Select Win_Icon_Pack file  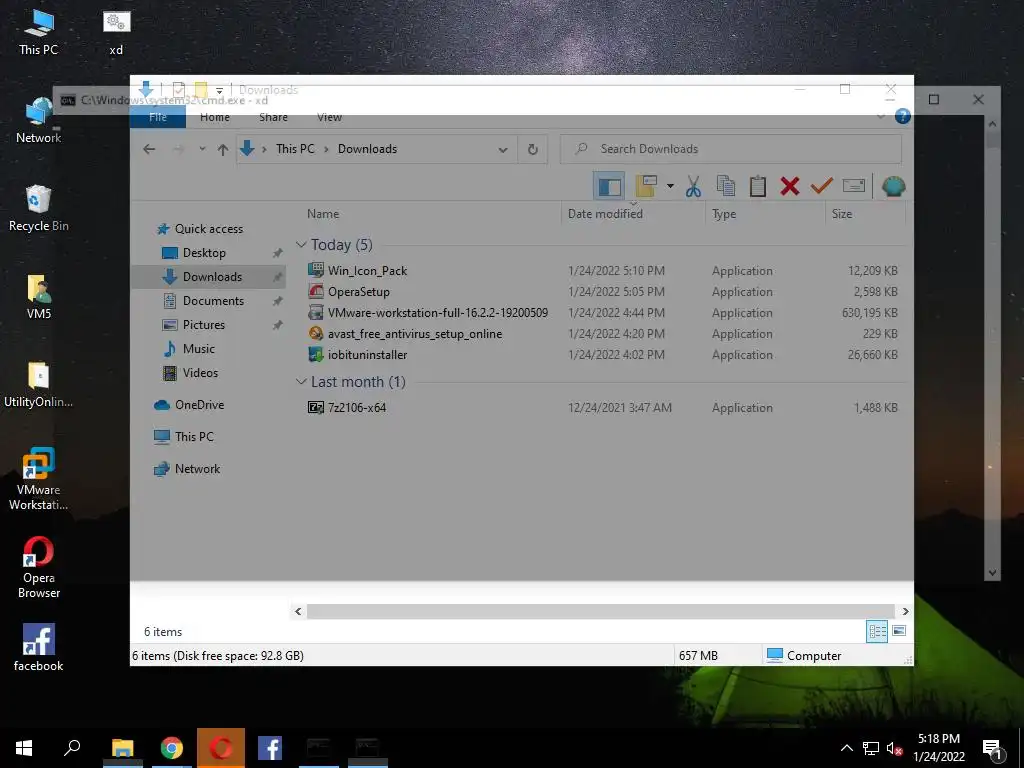pyautogui.click(x=367, y=271)
